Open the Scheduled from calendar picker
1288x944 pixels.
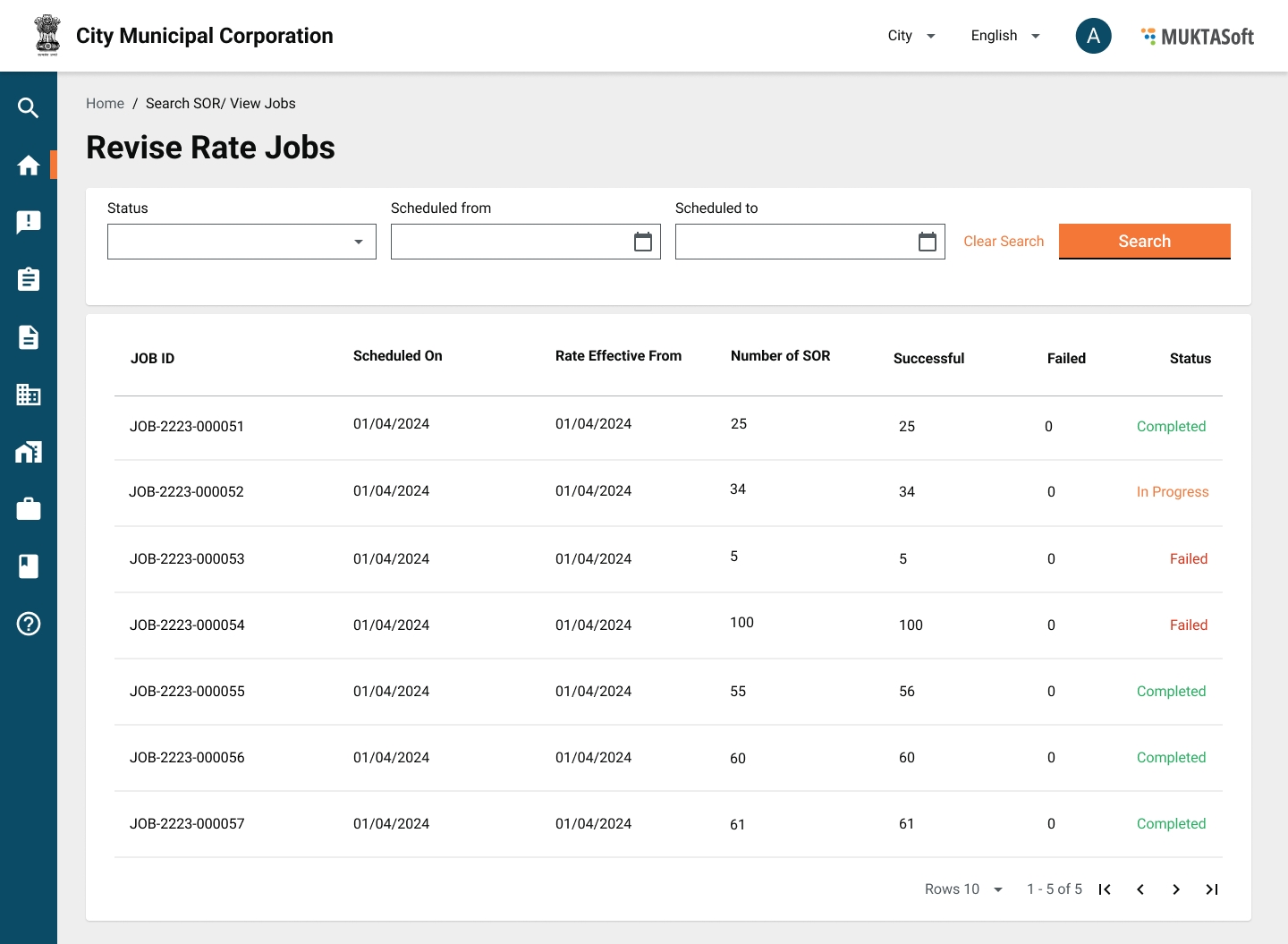tap(642, 242)
